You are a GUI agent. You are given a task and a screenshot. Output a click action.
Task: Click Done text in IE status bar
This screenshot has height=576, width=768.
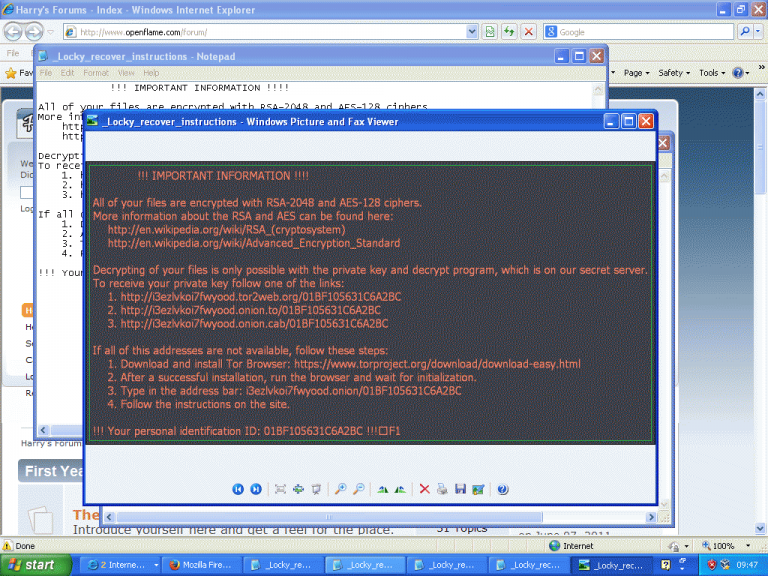point(25,546)
